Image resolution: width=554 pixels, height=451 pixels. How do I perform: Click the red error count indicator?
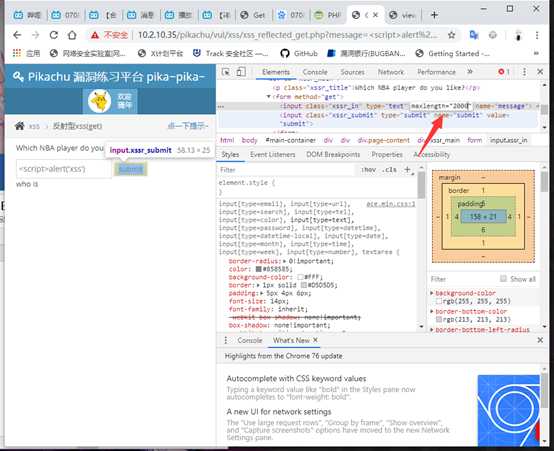[504, 72]
